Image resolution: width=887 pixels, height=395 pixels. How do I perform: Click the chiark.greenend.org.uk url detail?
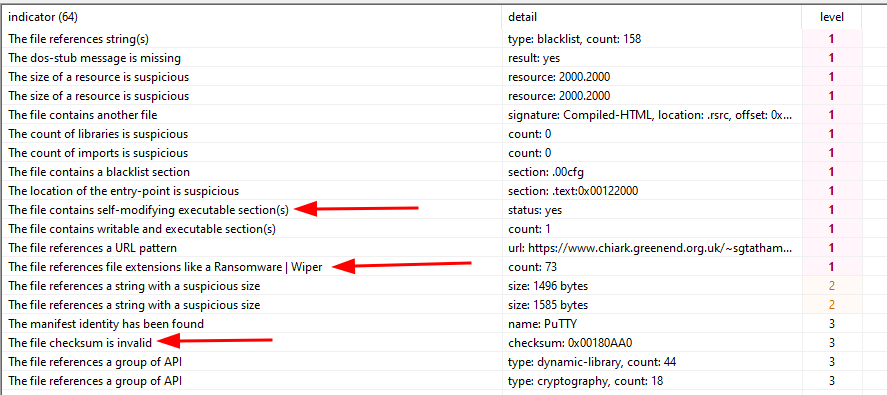[x=649, y=248]
